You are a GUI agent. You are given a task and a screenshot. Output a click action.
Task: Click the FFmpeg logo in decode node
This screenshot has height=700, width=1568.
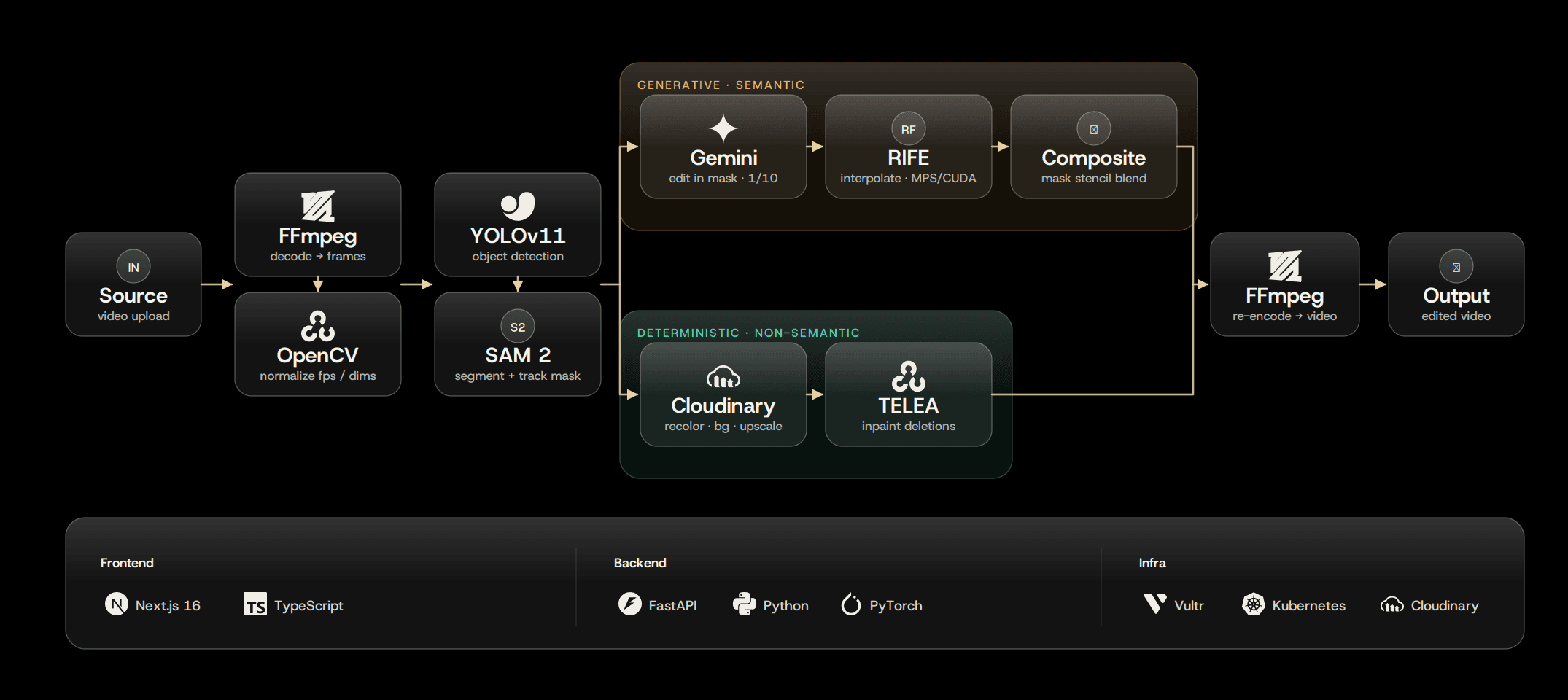tap(318, 206)
